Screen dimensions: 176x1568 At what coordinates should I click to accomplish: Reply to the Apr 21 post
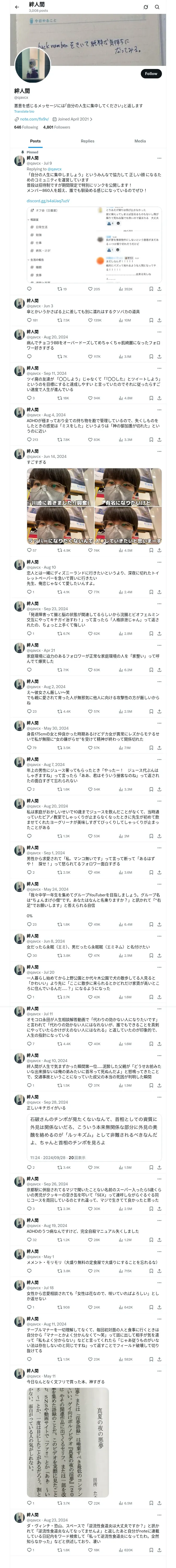(28, 670)
